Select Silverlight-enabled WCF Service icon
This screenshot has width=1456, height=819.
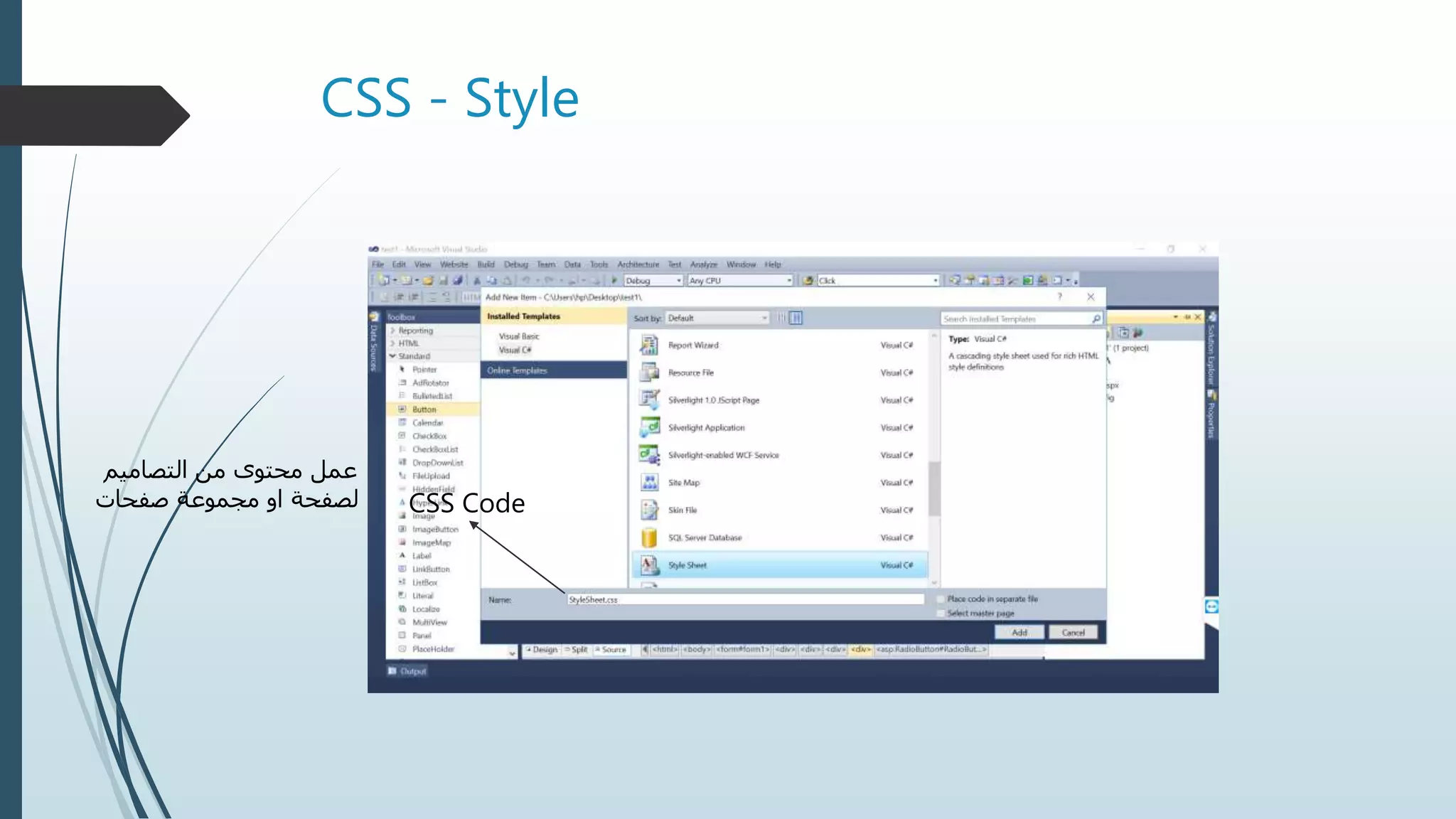(649, 455)
